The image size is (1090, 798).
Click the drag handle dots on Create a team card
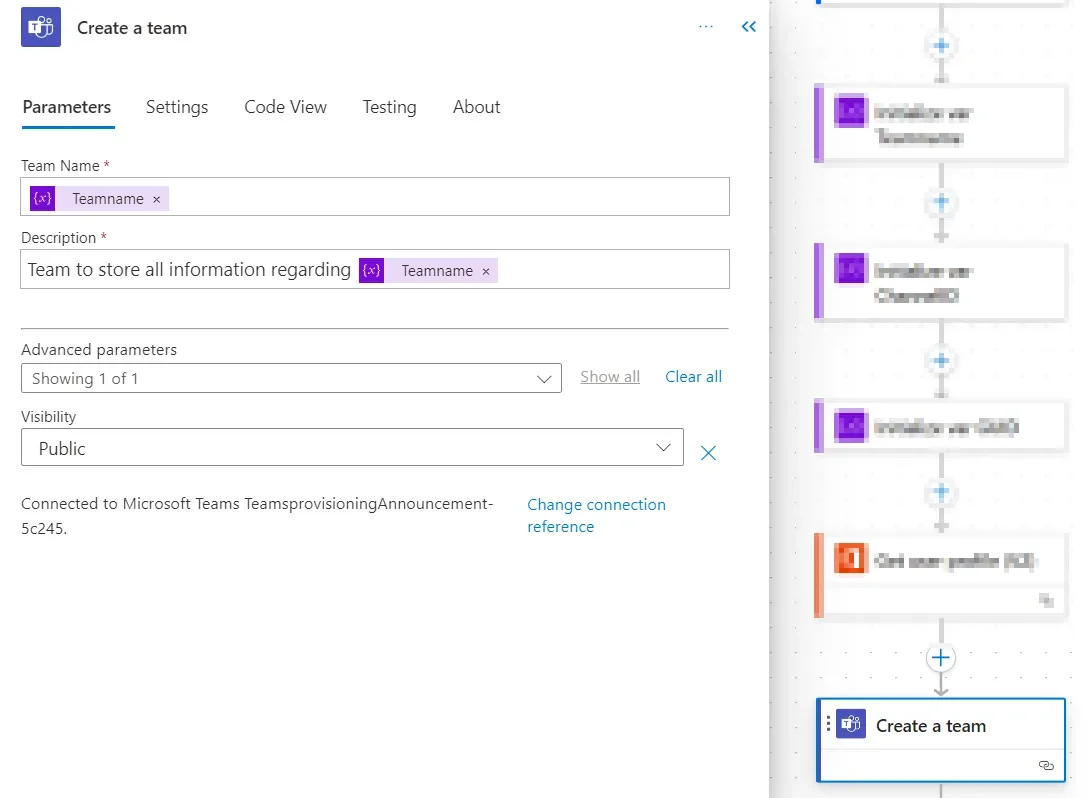(828, 724)
